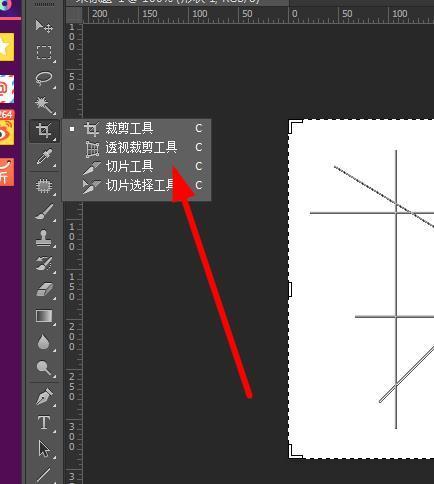Select the Brush tool
Viewport: 434px width, 484px height.
pyautogui.click(x=44, y=212)
